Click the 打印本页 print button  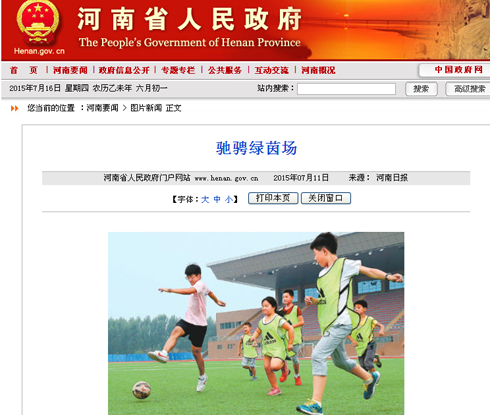tap(273, 198)
